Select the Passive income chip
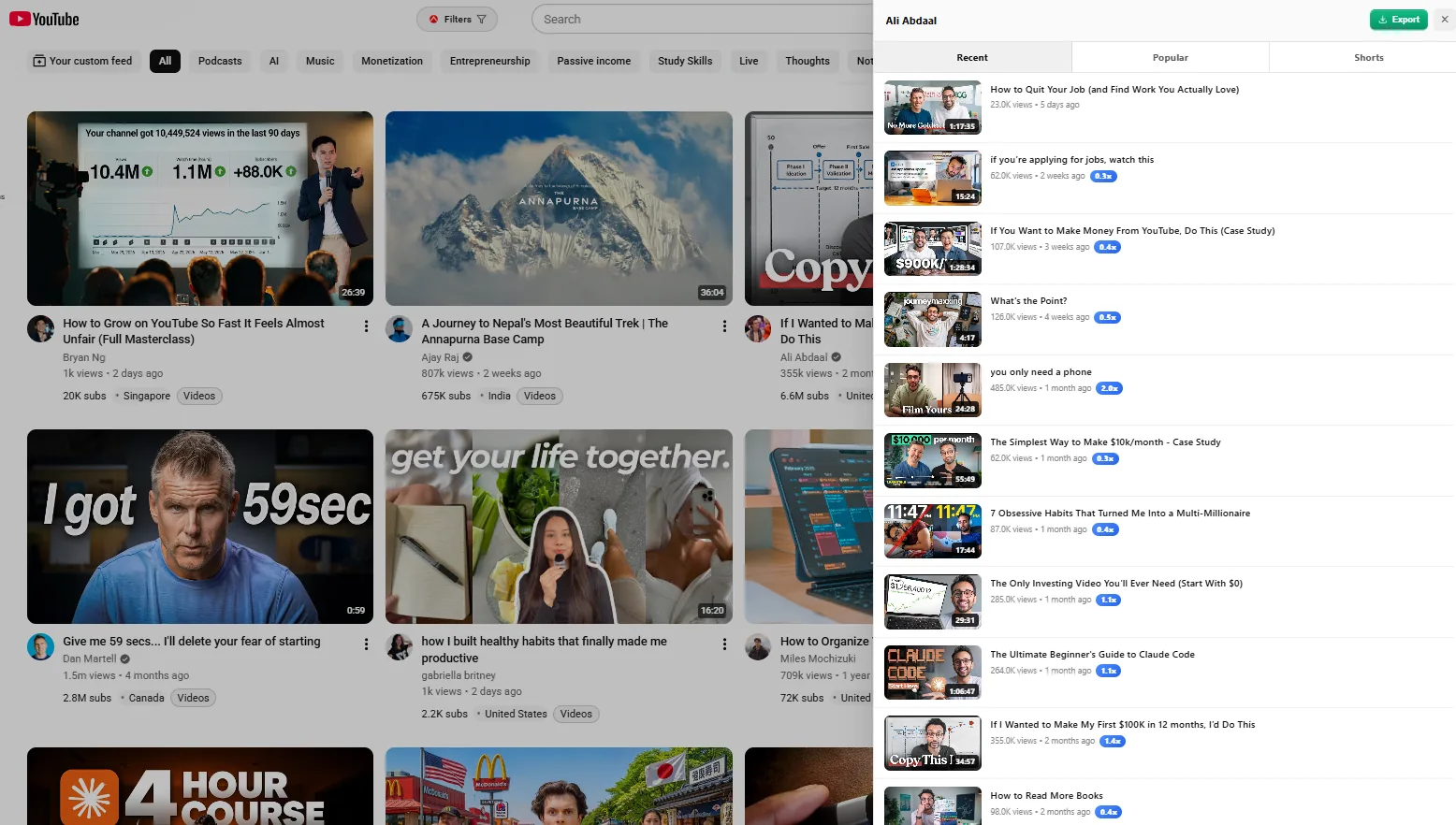This screenshot has height=825, width=1456. point(594,61)
